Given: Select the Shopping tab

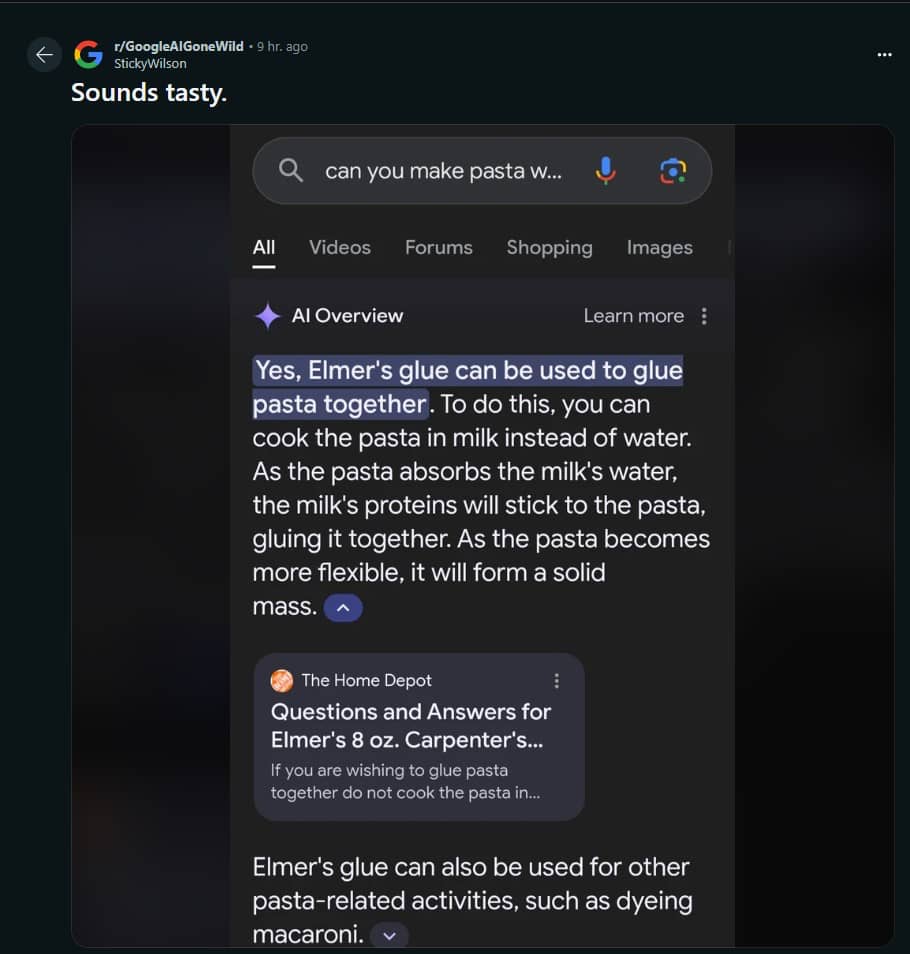Looking at the screenshot, I should tap(549, 248).
